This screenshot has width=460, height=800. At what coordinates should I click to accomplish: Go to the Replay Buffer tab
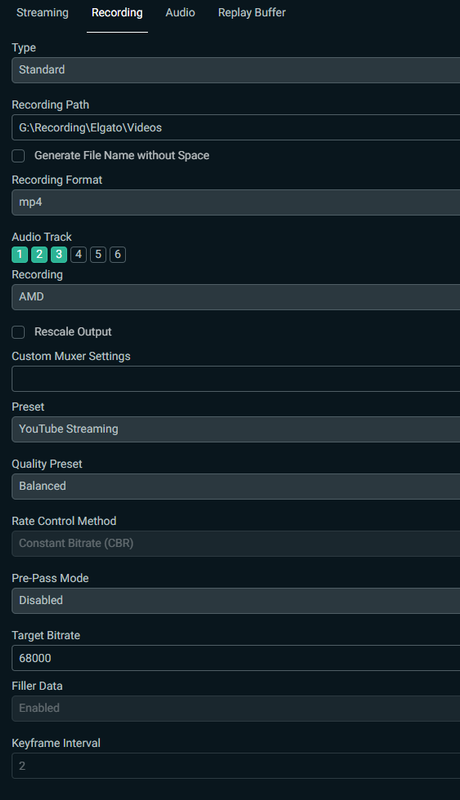252,13
